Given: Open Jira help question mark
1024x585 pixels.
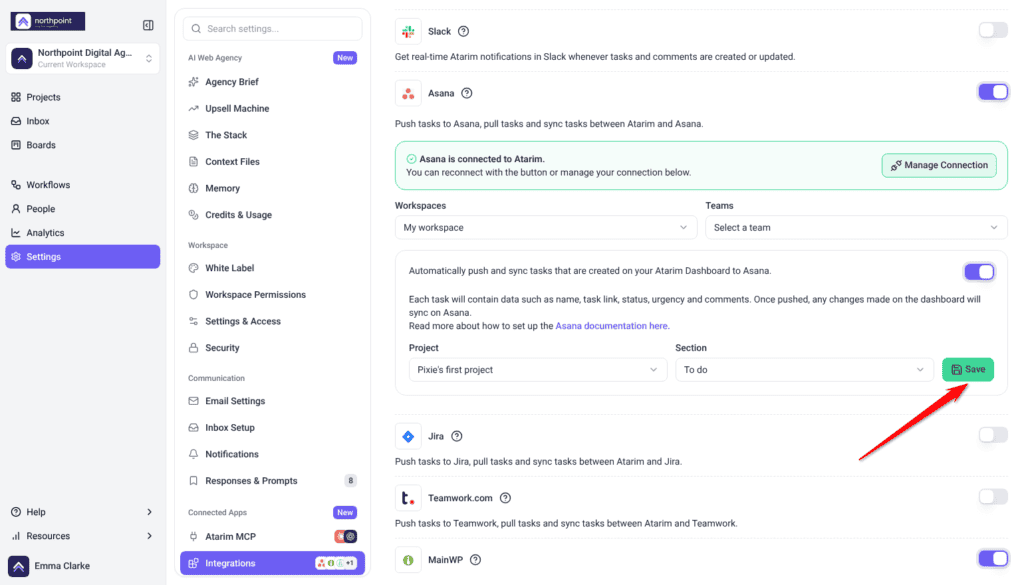Looking at the screenshot, I should [457, 436].
